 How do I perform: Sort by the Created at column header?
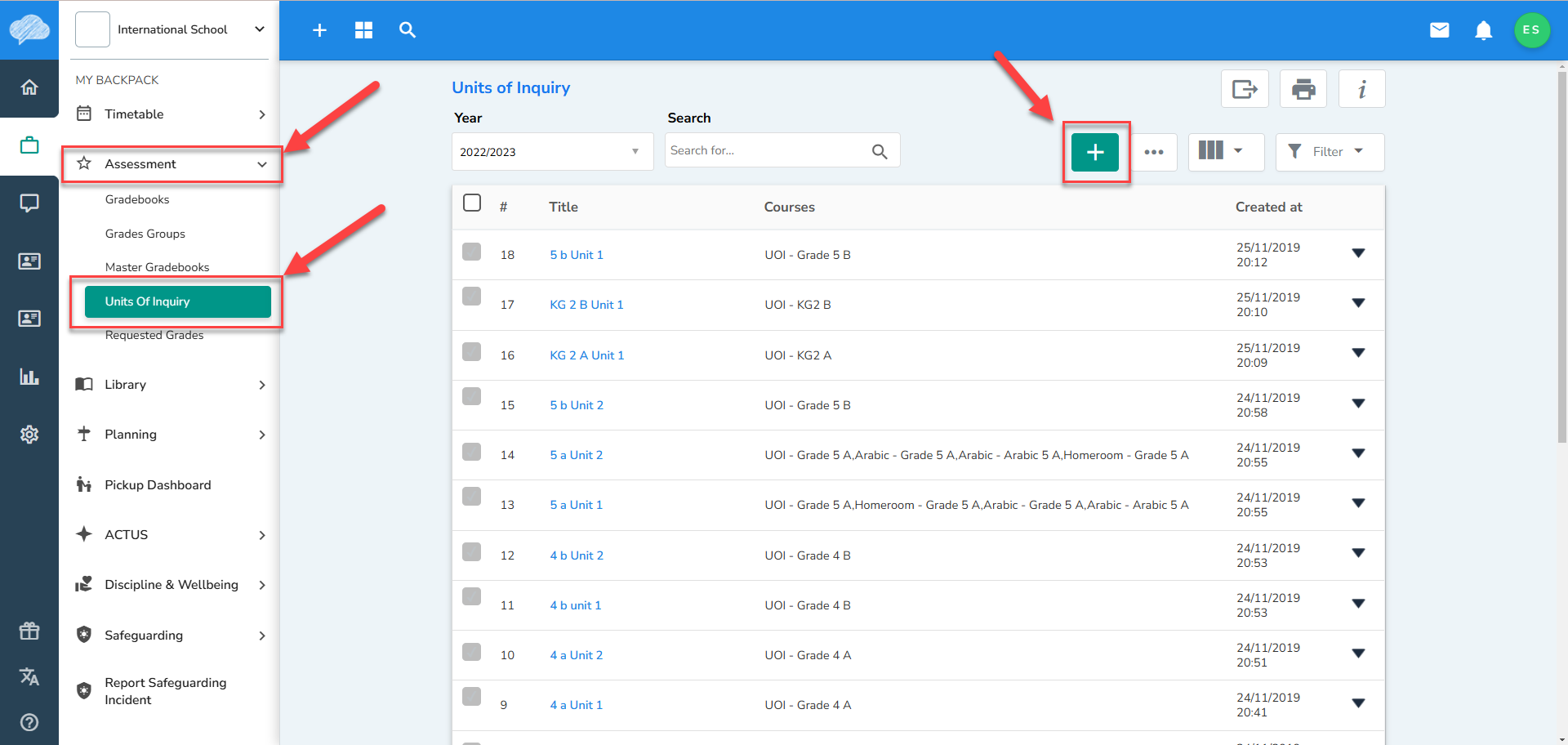point(1268,207)
